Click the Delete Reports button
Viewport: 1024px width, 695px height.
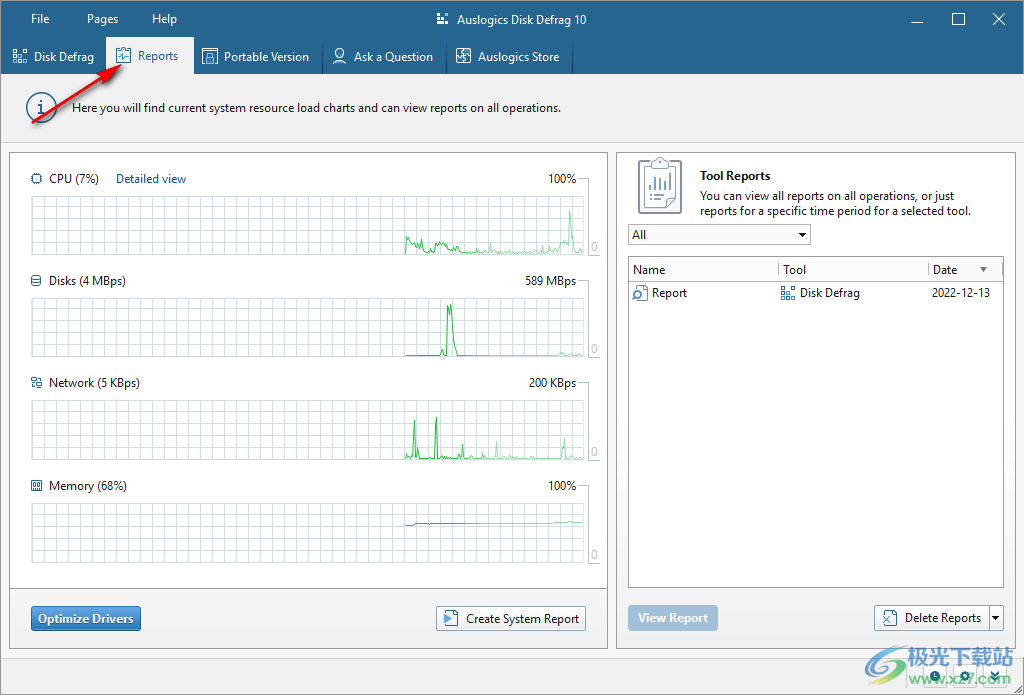pyautogui.click(x=931, y=618)
